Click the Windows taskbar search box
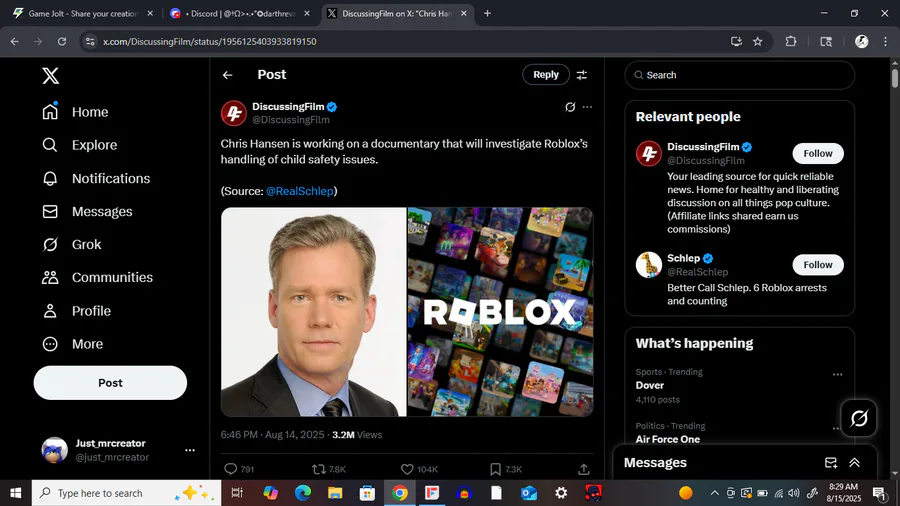The height and width of the screenshot is (506, 900). tap(126, 493)
